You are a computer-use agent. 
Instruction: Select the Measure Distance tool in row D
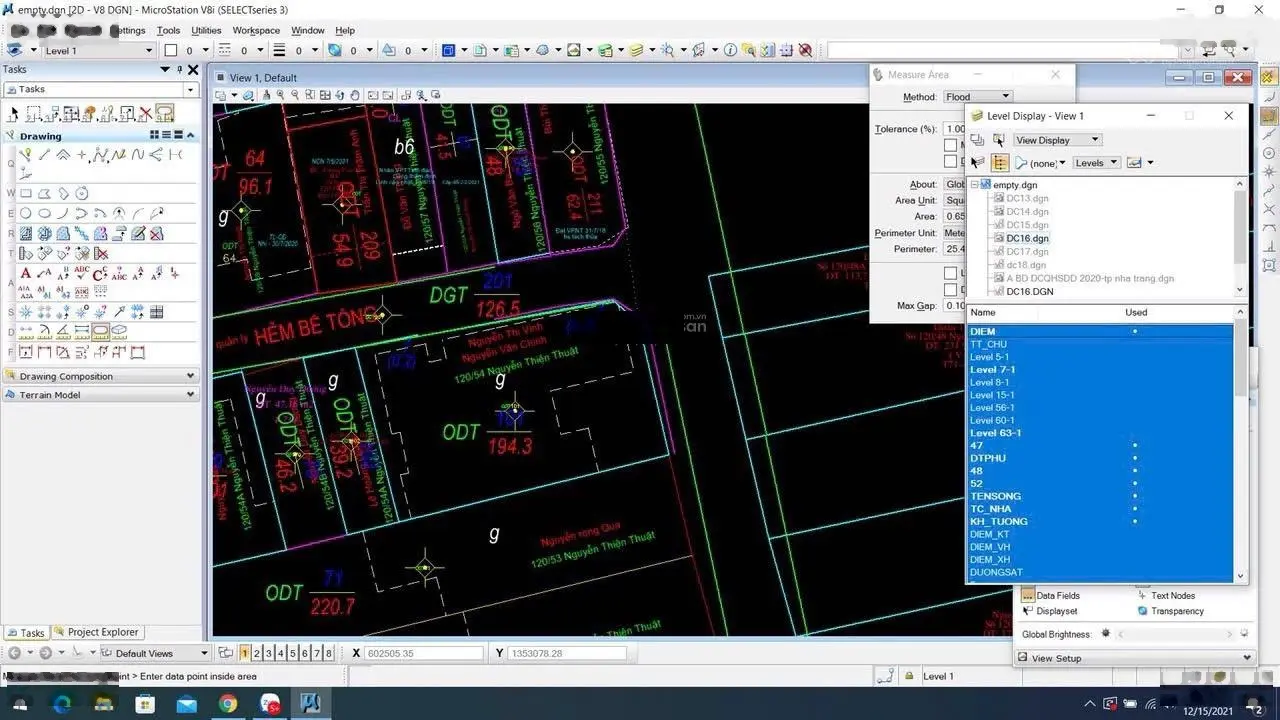pos(27,331)
